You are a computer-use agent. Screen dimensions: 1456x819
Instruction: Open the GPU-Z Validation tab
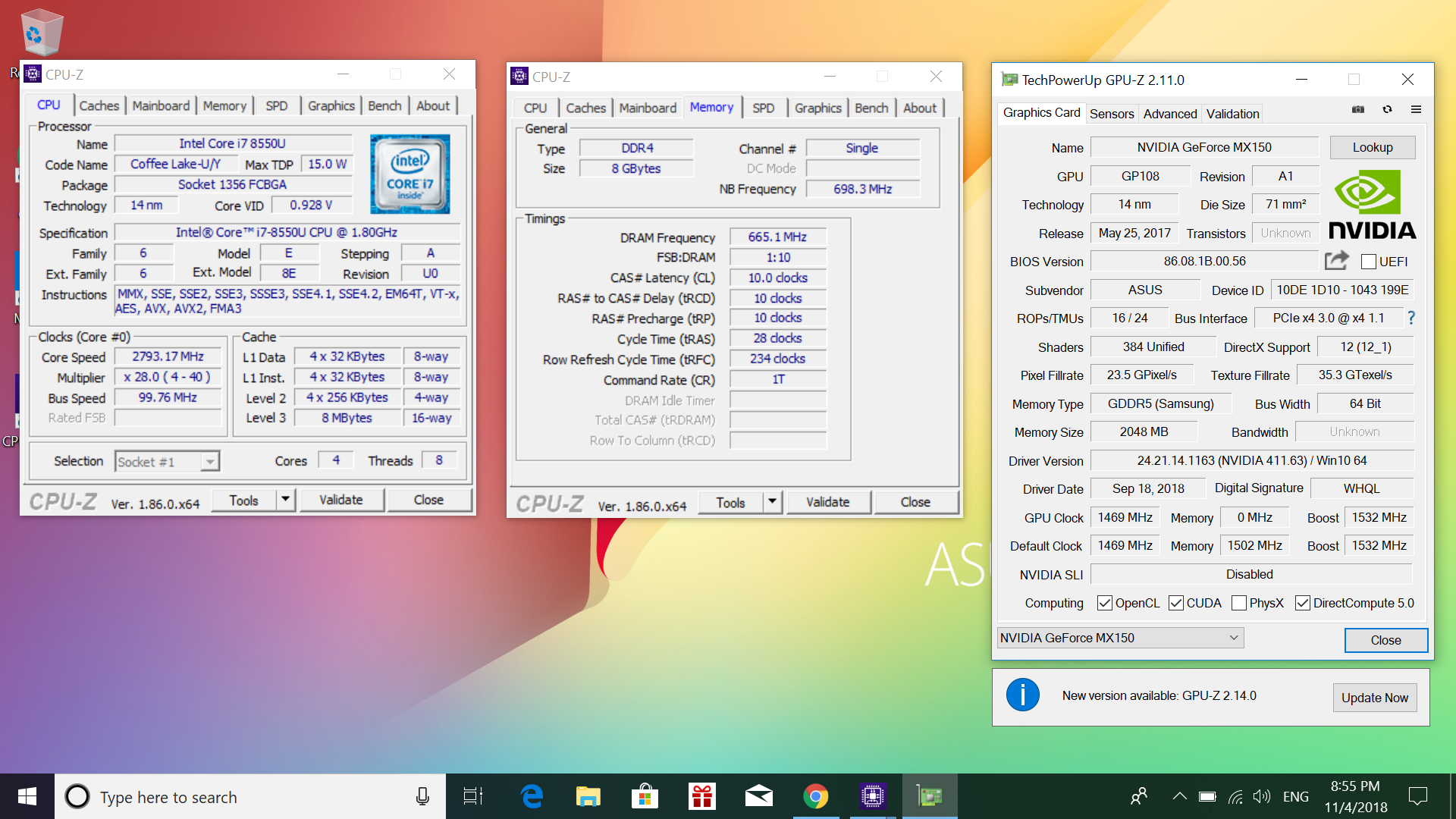(x=1232, y=114)
